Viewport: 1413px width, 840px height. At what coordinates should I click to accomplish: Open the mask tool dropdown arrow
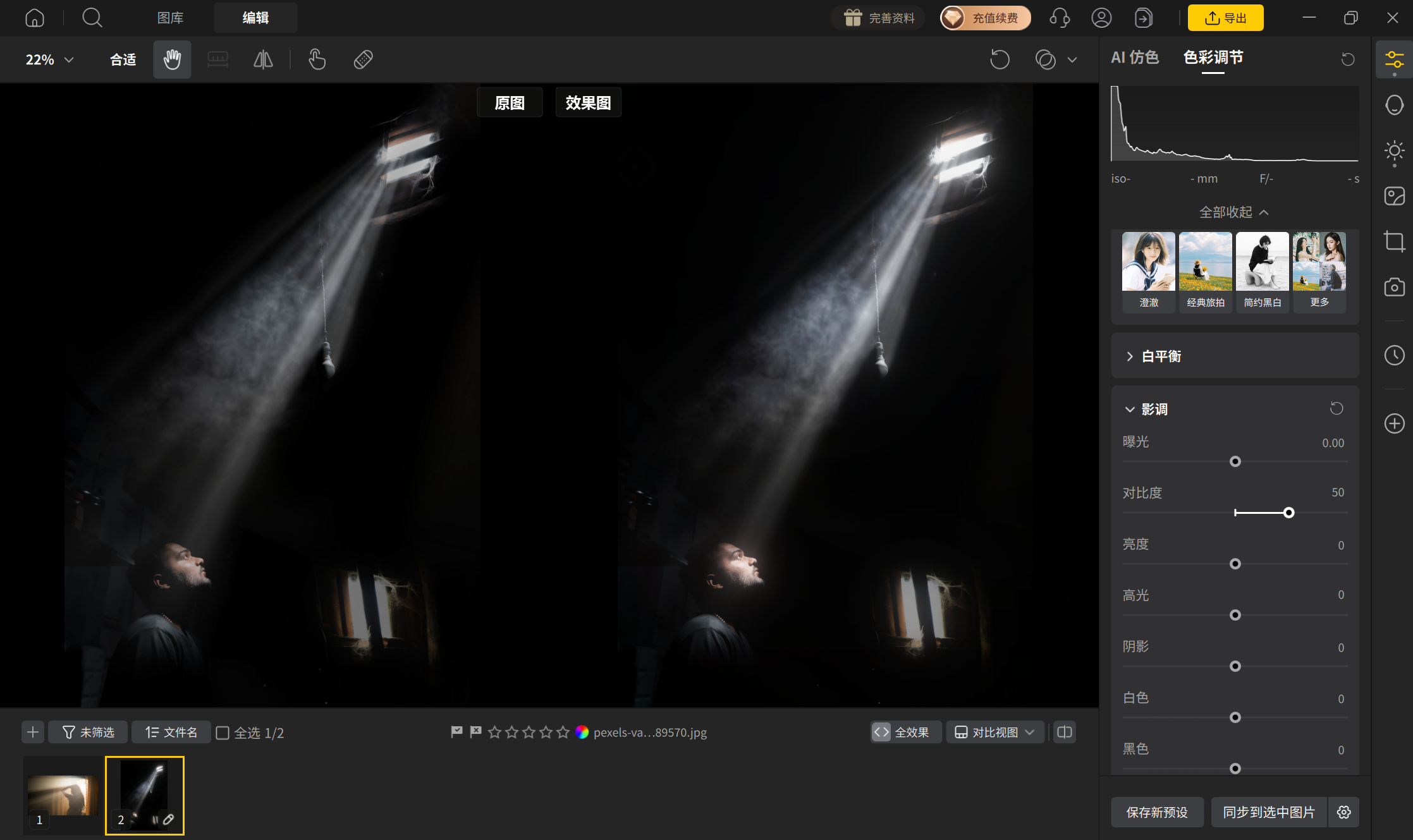[x=1072, y=60]
